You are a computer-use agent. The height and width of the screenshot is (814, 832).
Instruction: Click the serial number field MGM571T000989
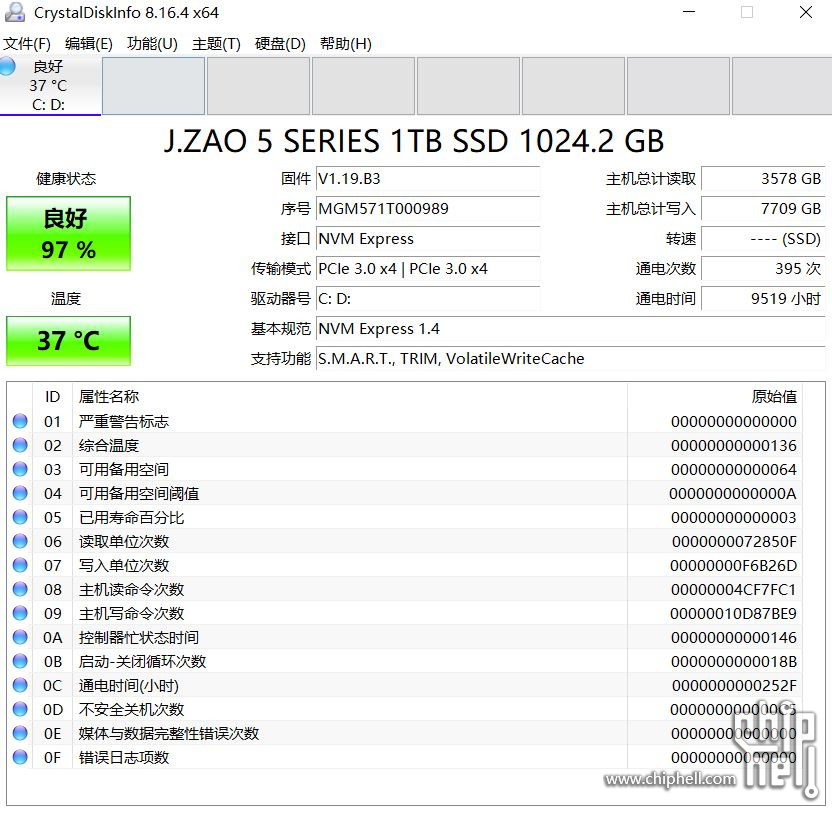428,209
